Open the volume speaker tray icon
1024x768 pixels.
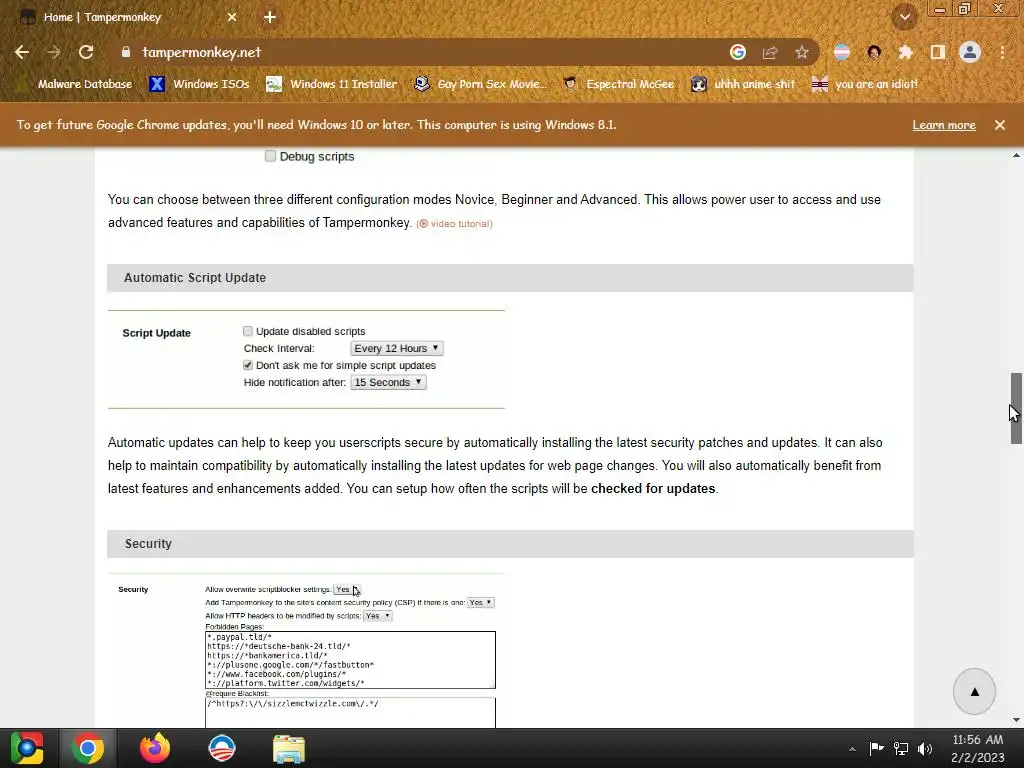[x=925, y=748]
